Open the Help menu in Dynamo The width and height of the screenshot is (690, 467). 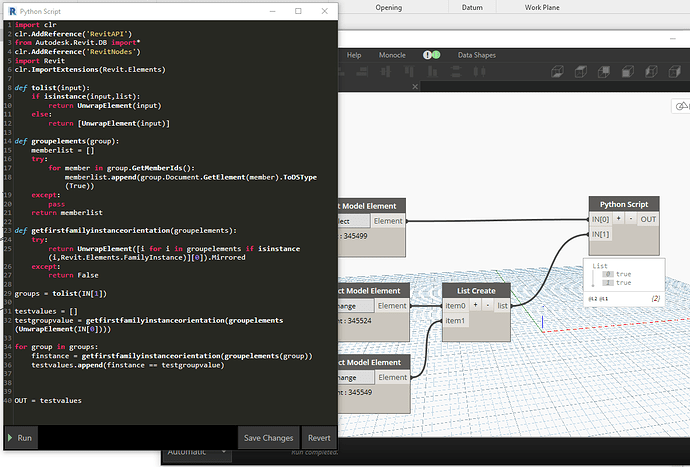(354, 55)
